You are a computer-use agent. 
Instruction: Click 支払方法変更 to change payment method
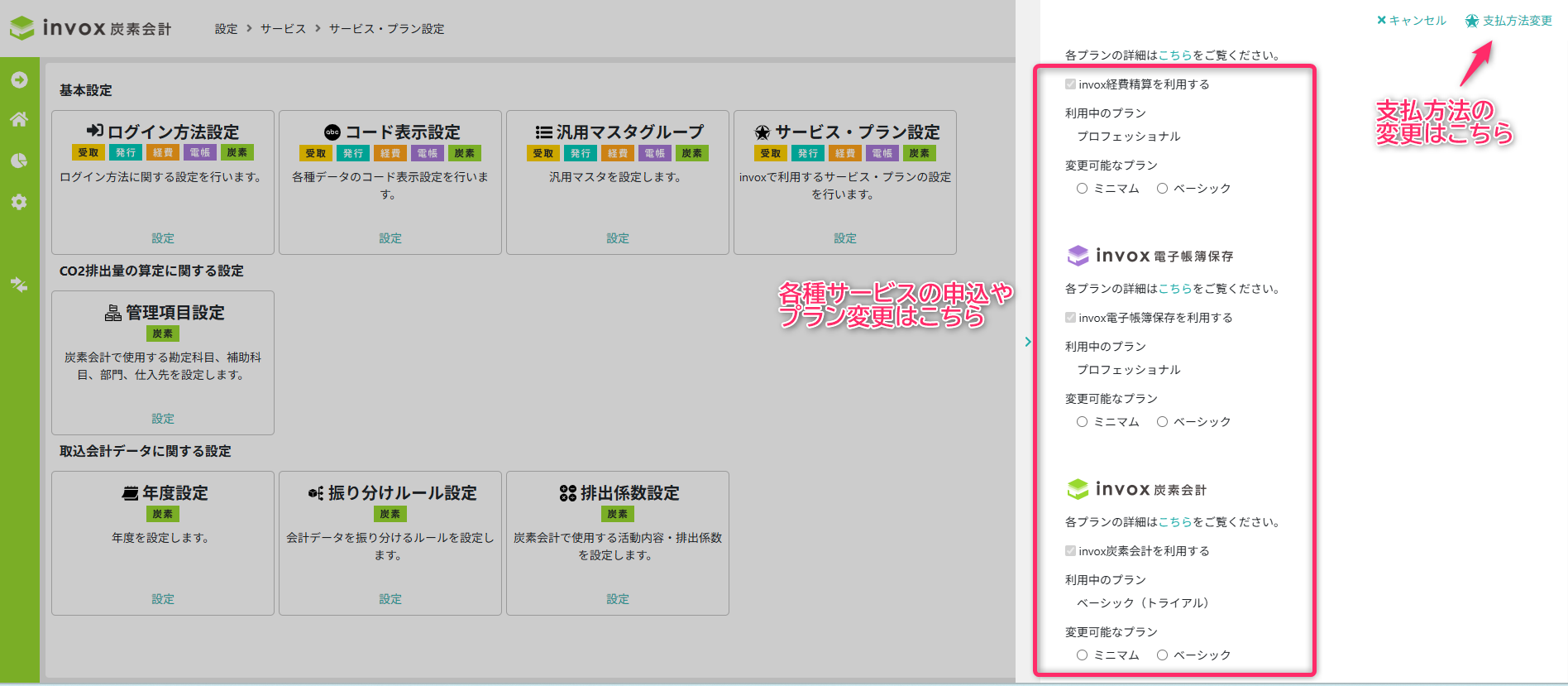[1517, 21]
